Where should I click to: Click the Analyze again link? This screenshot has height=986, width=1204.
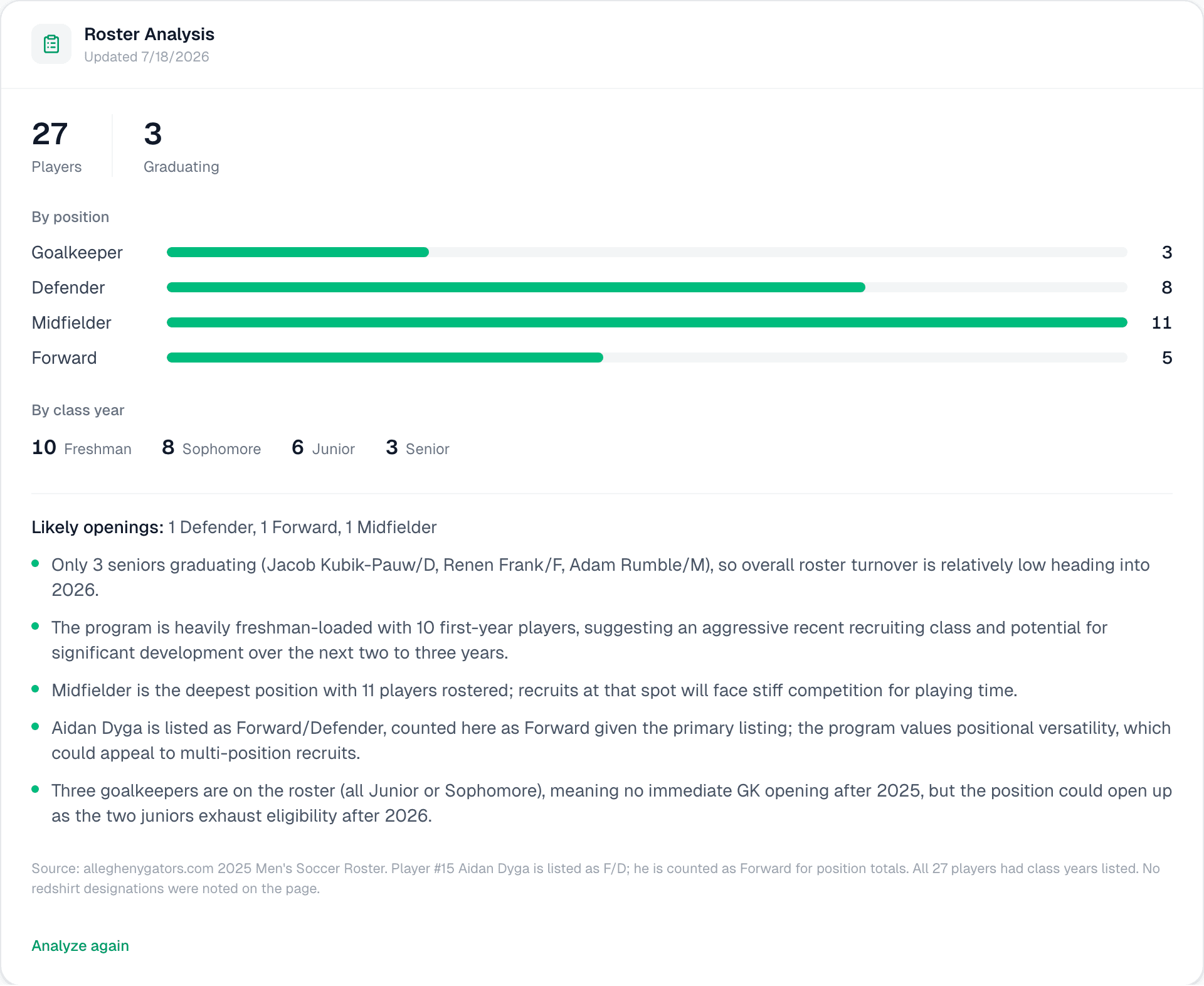point(80,945)
